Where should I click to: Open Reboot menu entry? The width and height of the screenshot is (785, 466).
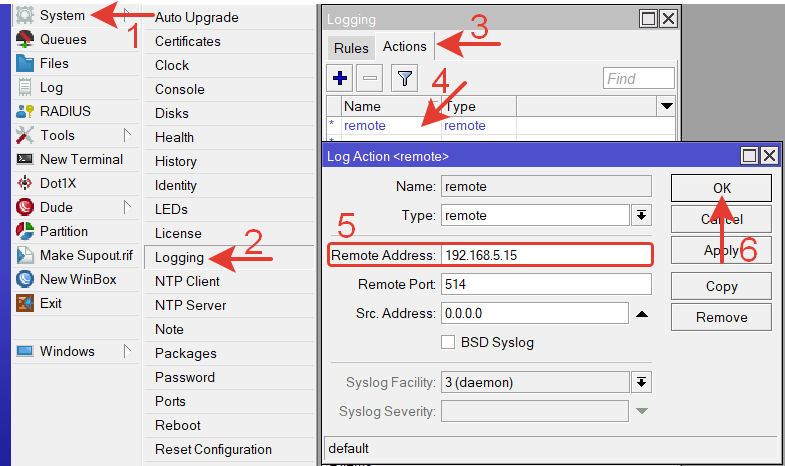pos(229,425)
